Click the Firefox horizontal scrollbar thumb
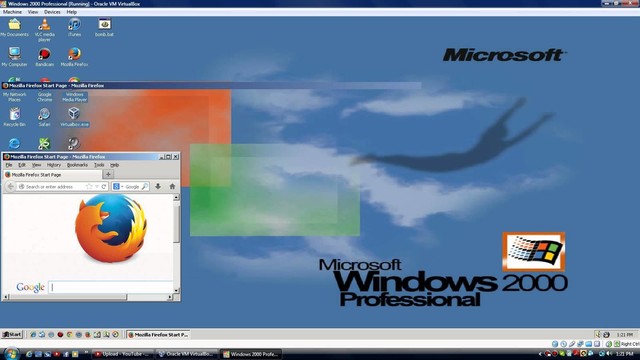640x360 pixels. click(x=68, y=298)
